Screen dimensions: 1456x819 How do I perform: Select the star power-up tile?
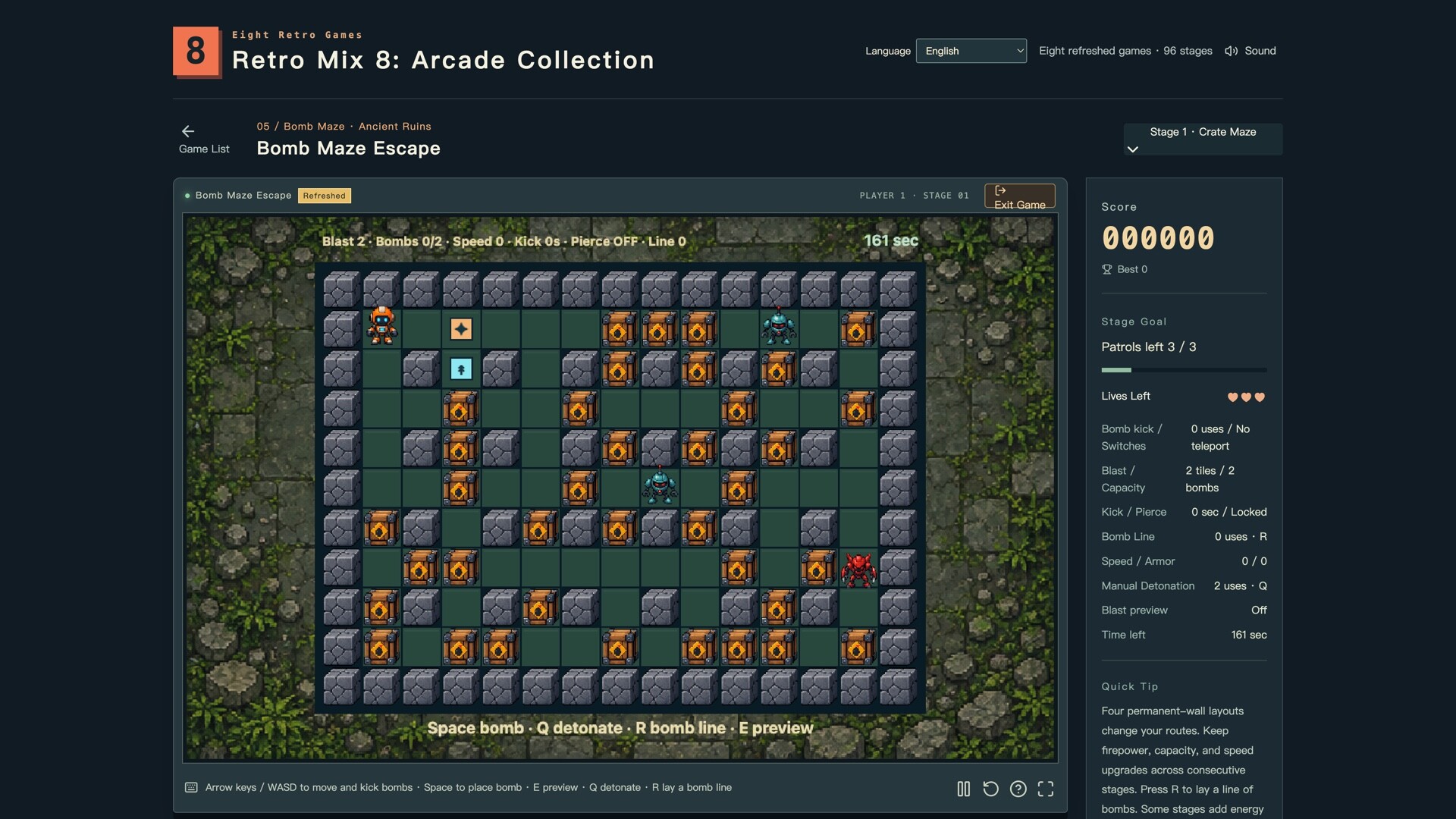pyautogui.click(x=461, y=329)
